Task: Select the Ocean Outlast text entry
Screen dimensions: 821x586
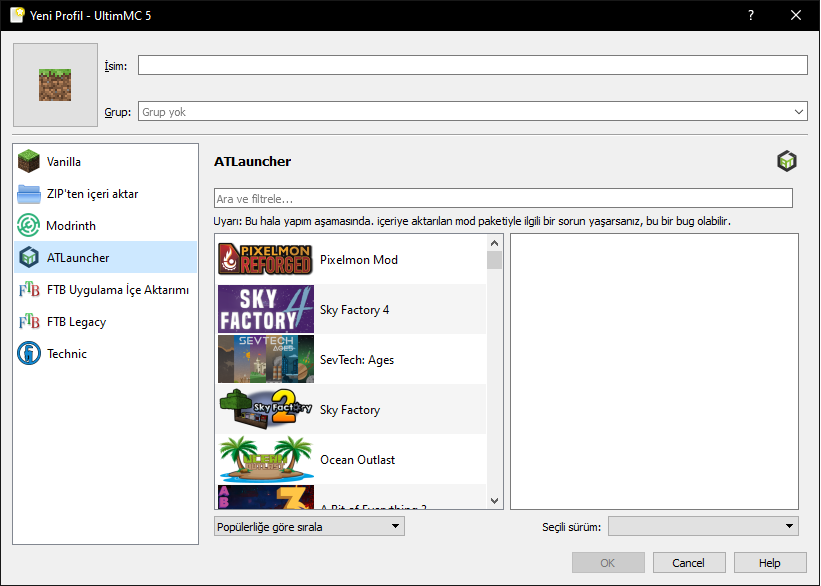Action: 358,460
